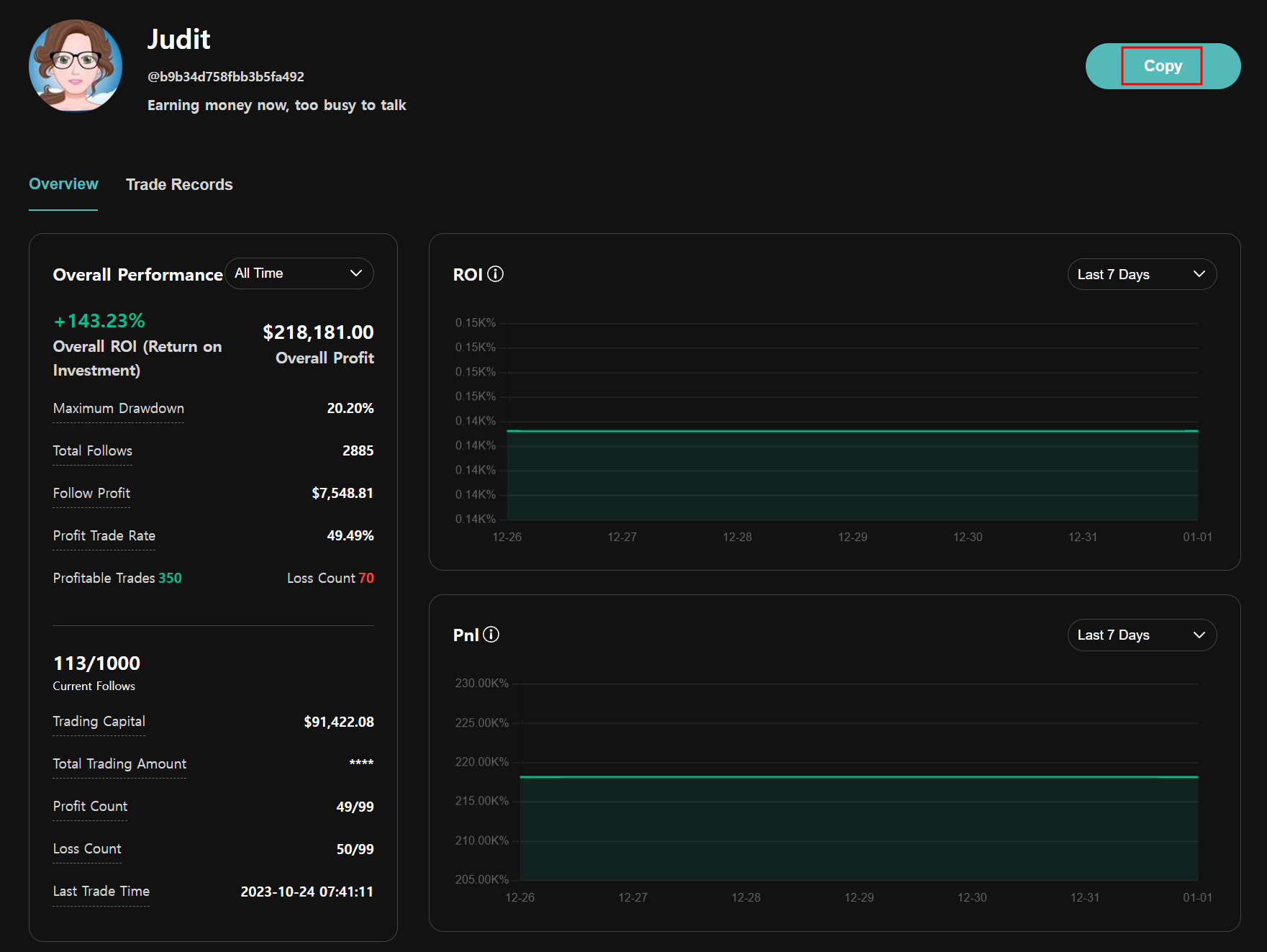Click the Profit Count label
This screenshot has height=952, width=1267.
tap(90, 807)
